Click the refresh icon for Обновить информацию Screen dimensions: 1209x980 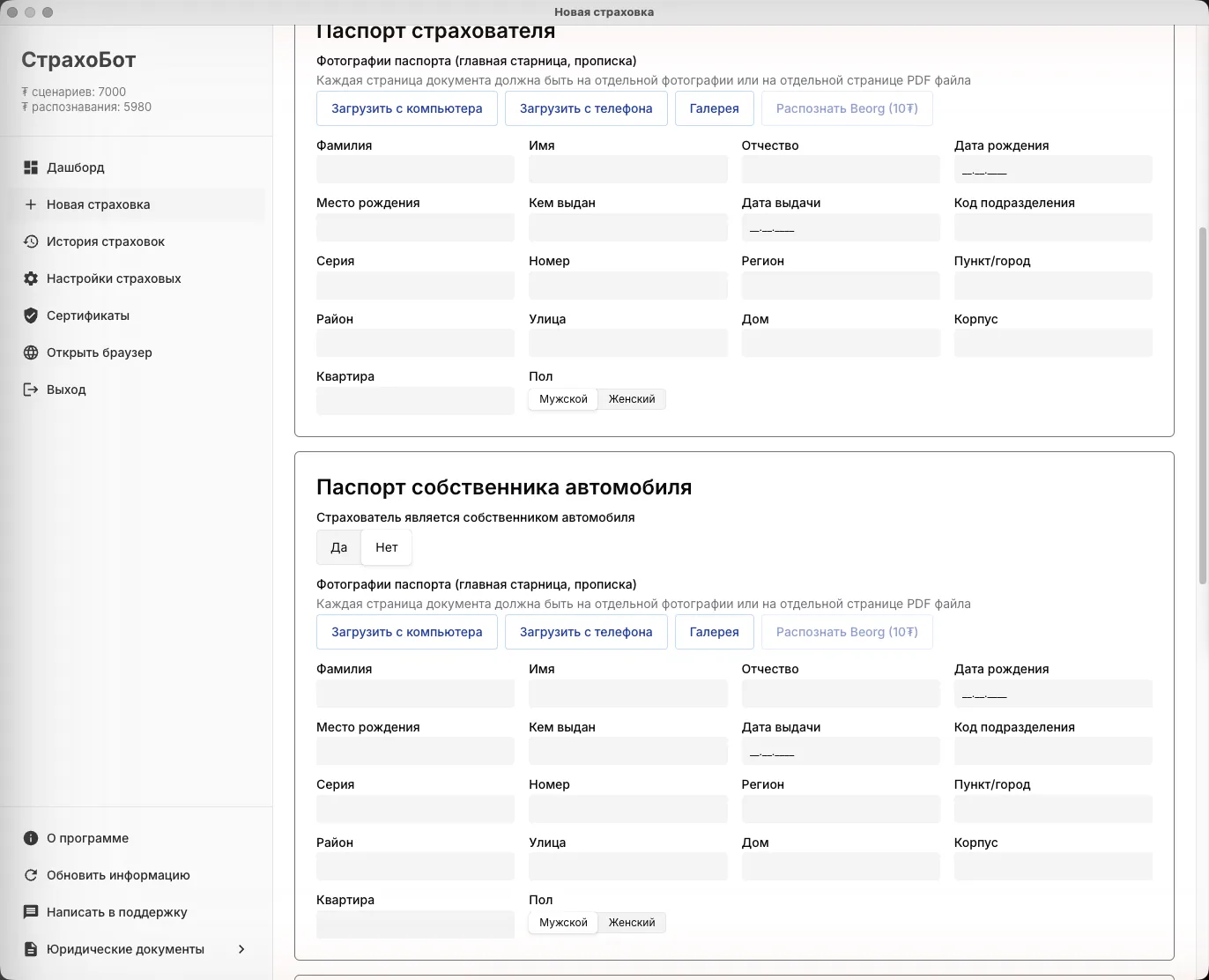pyautogui.click(x=31, y=875)
